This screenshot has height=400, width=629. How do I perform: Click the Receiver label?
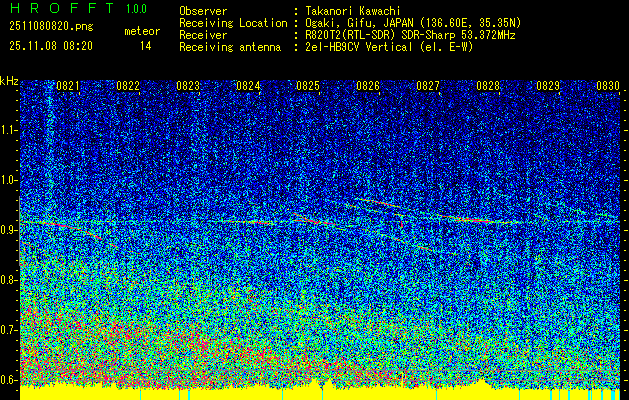(203, 35)
